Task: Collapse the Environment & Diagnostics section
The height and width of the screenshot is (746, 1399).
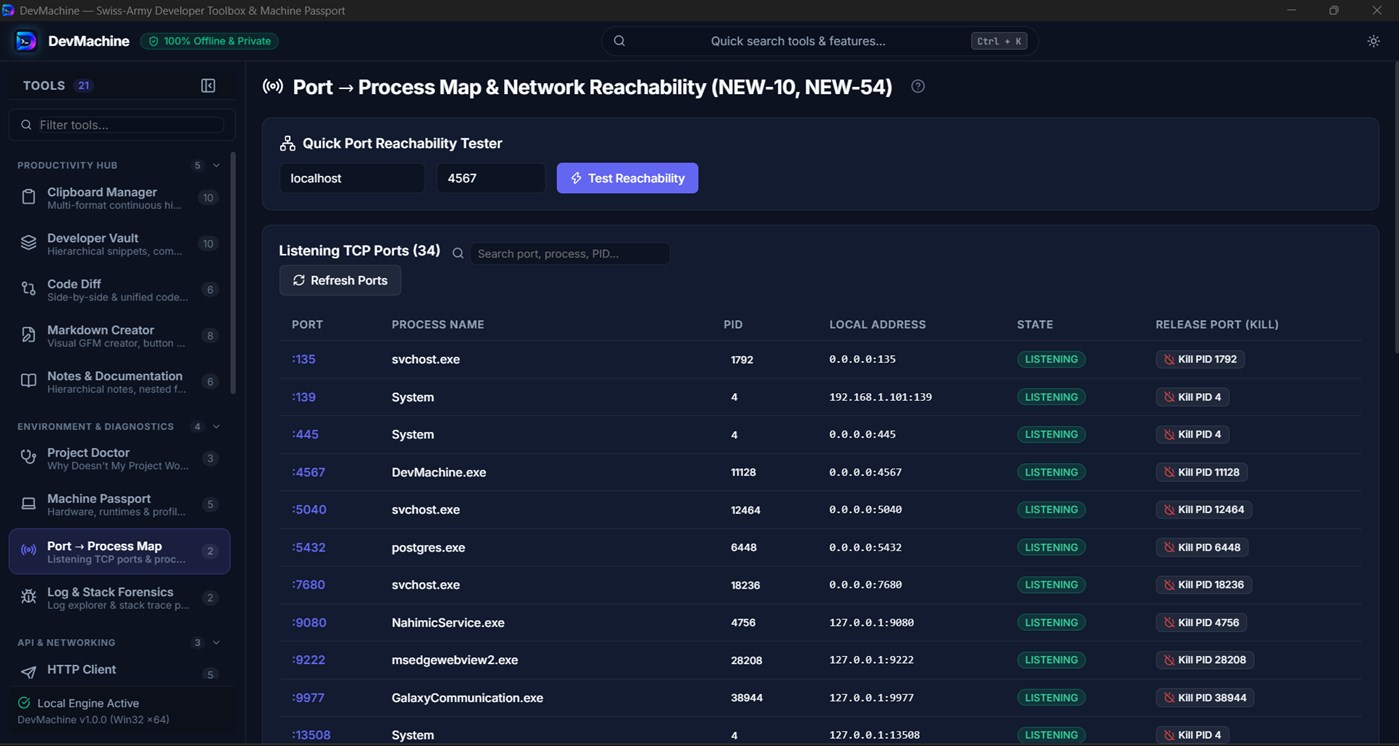Action: point(216,427)
